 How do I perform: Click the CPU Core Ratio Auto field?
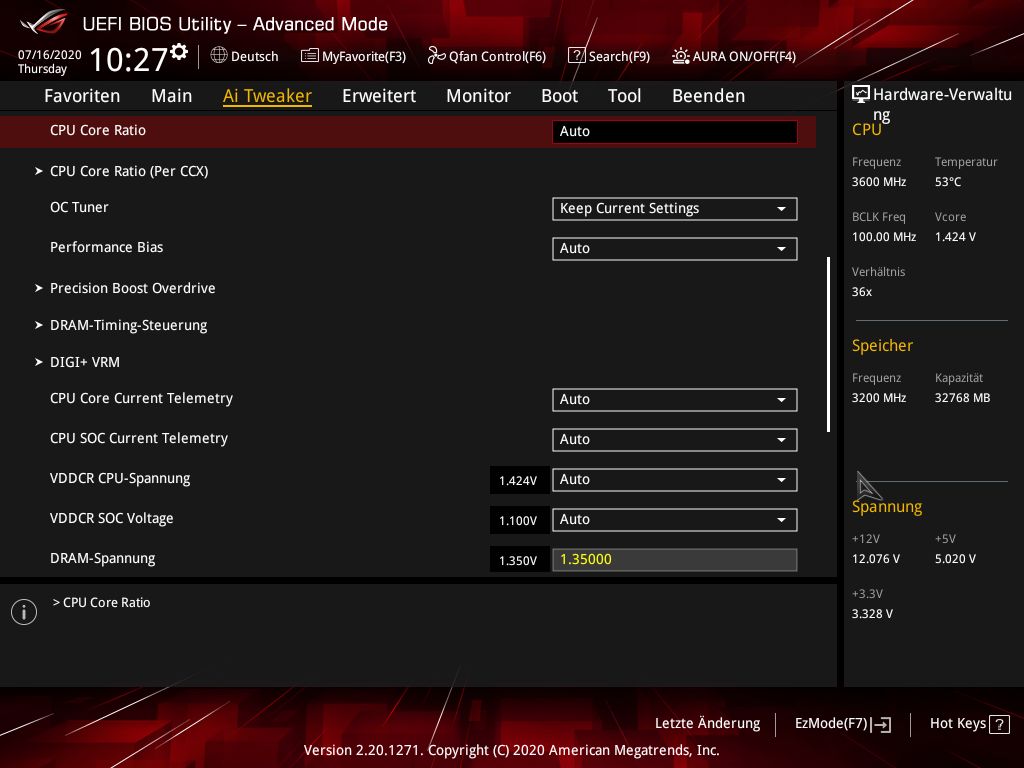point(675,131)
